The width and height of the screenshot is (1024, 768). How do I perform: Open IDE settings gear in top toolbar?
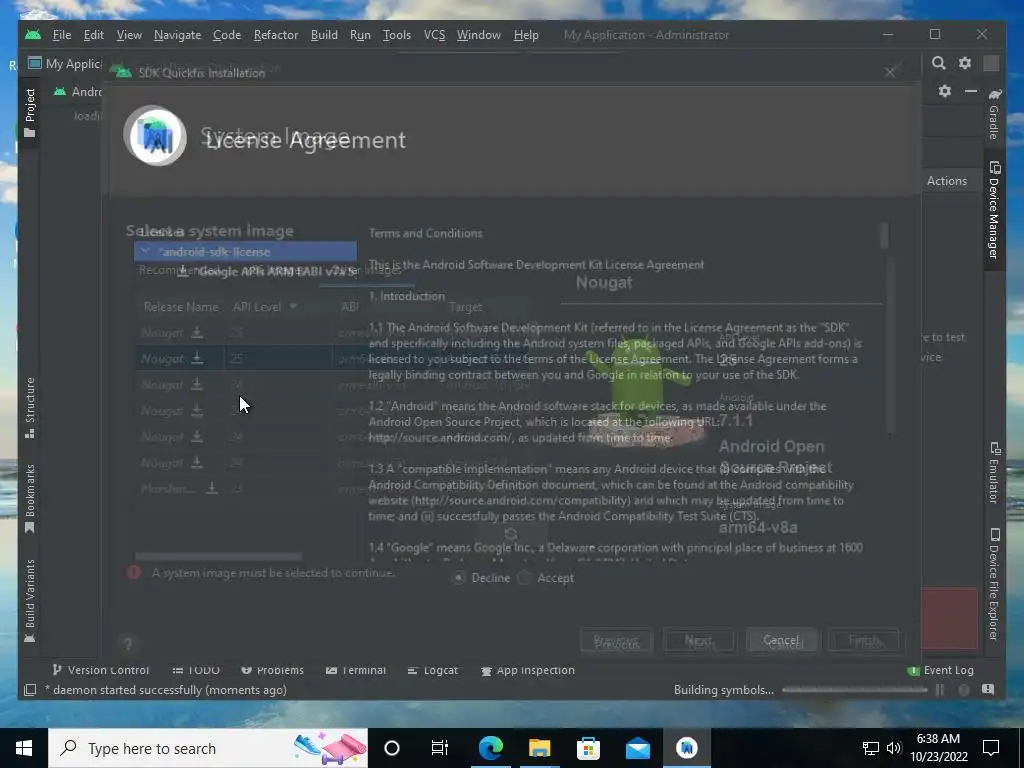pos(965,63)
